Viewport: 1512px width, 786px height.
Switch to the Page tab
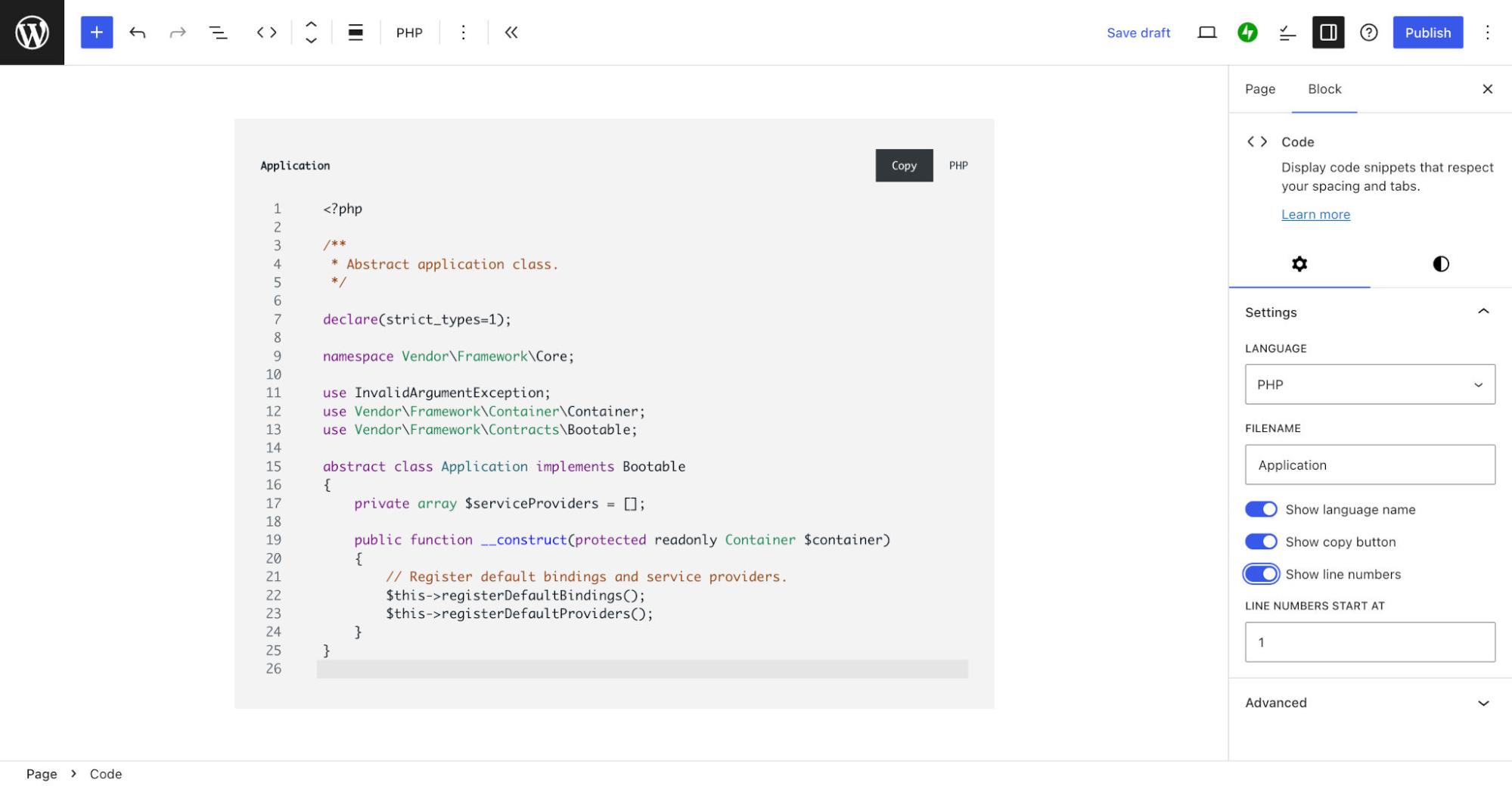click(x=1259, y=89)
